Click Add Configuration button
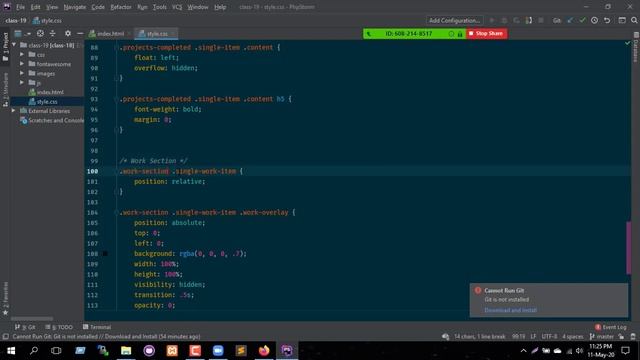Viewport: 640px width, 360px height. [454, 20]
